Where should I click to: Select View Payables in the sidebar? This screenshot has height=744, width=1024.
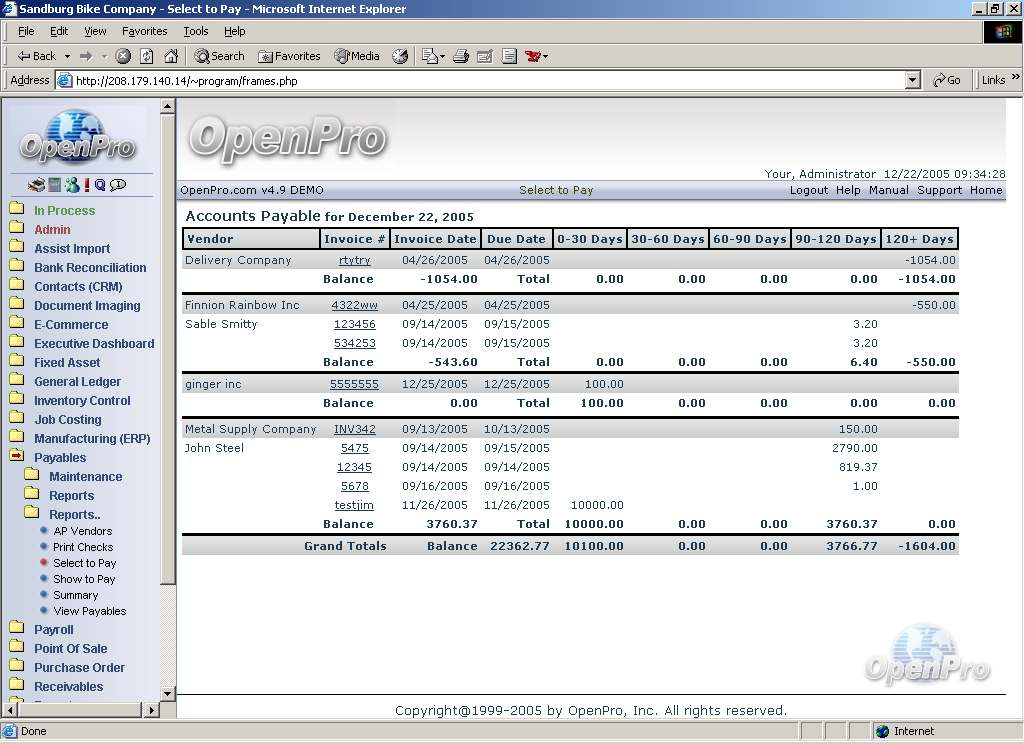89,611
